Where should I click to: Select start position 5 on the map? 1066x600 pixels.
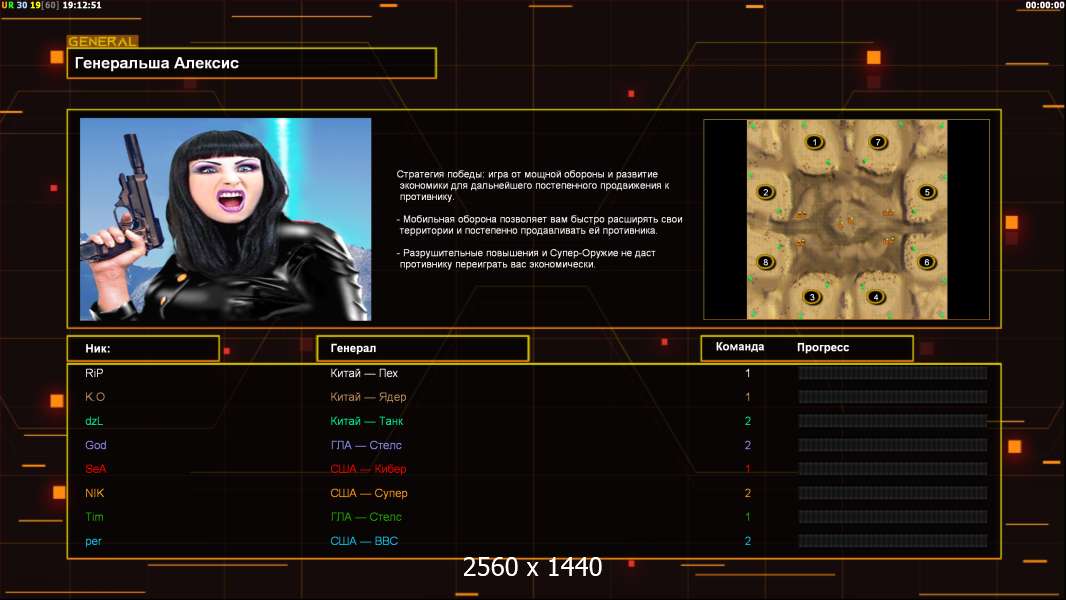pyautogui.click(x=927, y=192)
